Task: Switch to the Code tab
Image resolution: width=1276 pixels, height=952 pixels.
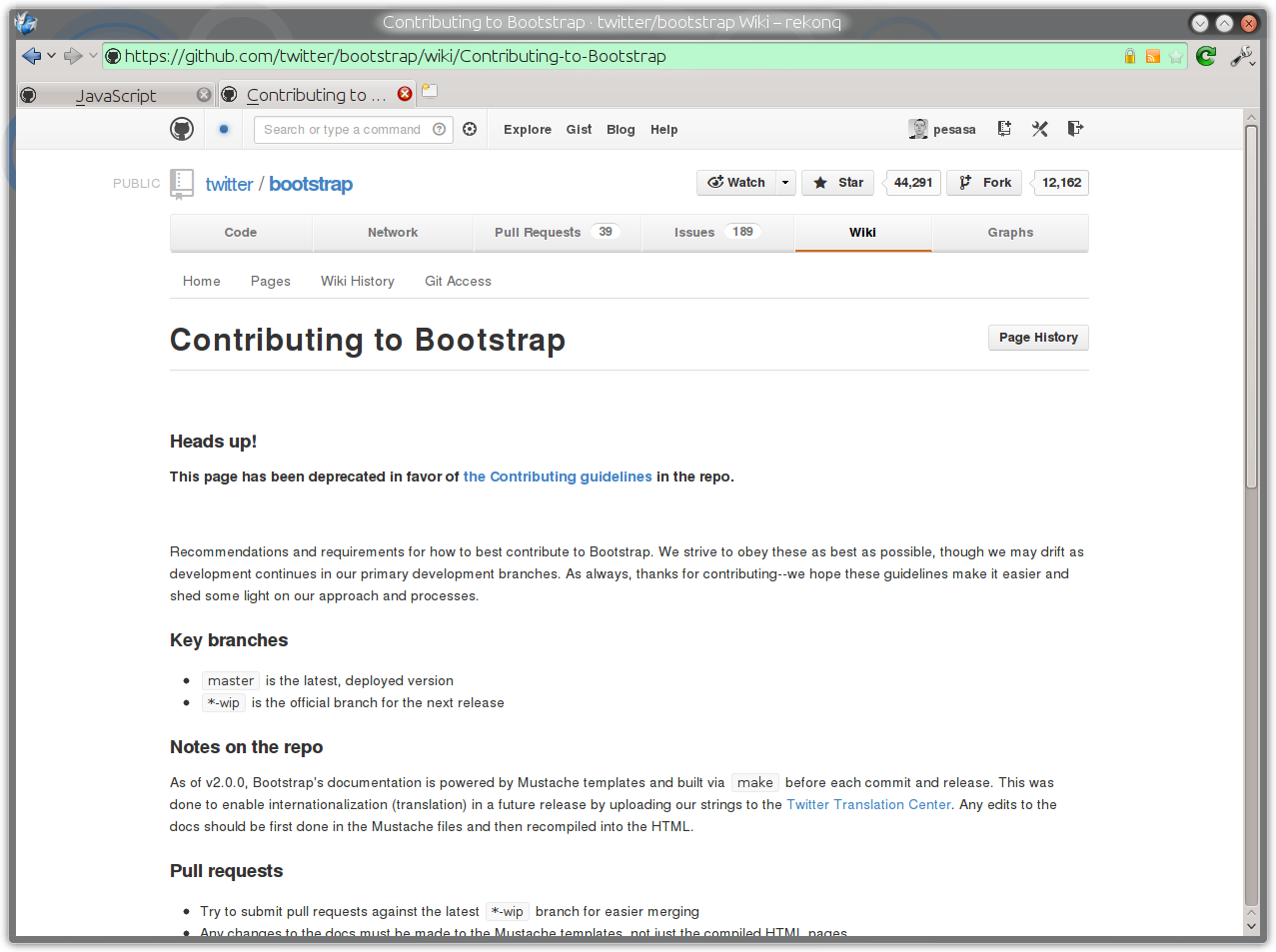Action: point(241,233)
